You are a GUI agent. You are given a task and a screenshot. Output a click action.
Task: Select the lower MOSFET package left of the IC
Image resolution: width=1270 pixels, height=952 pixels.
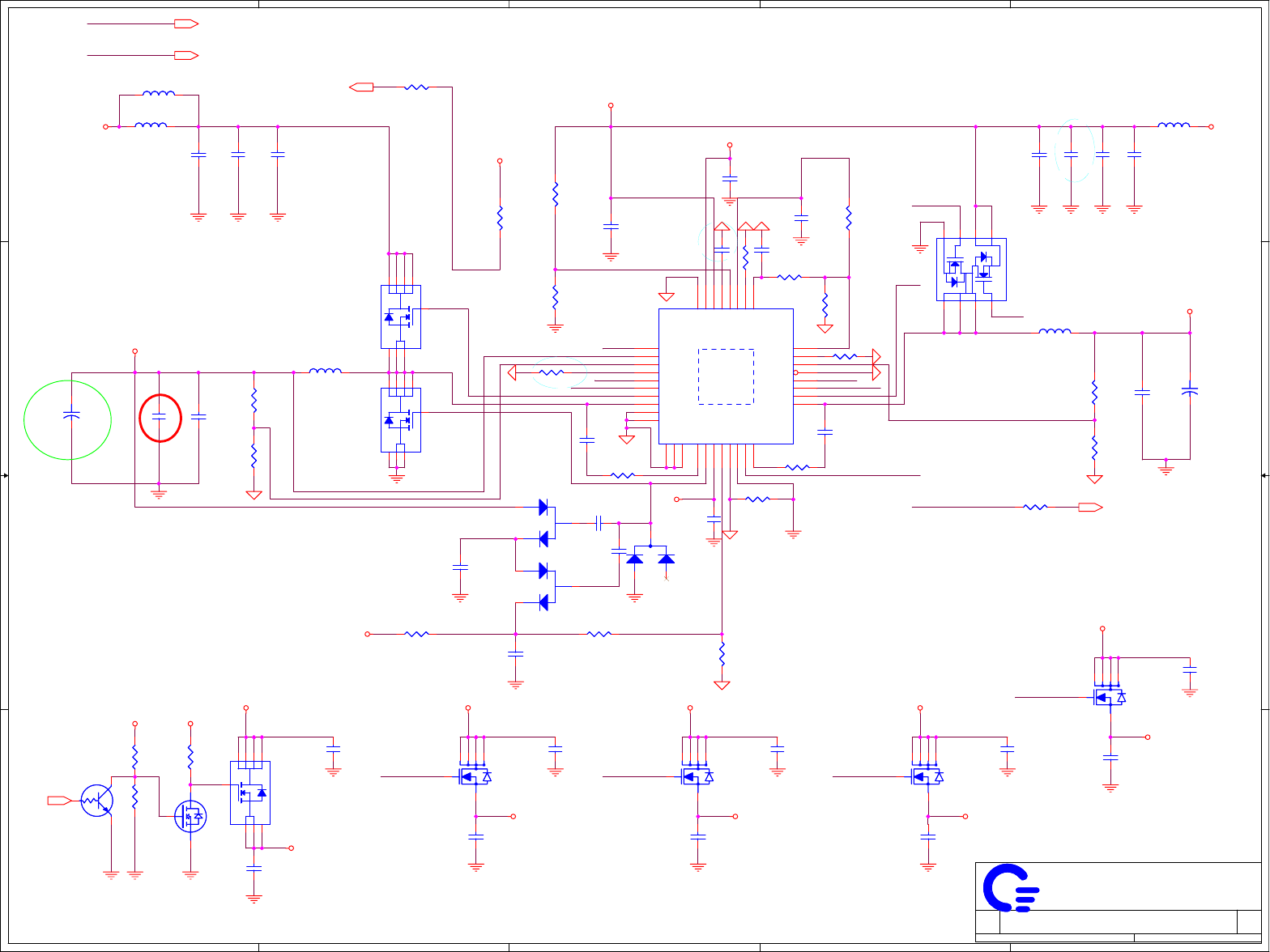coord(401,420)
